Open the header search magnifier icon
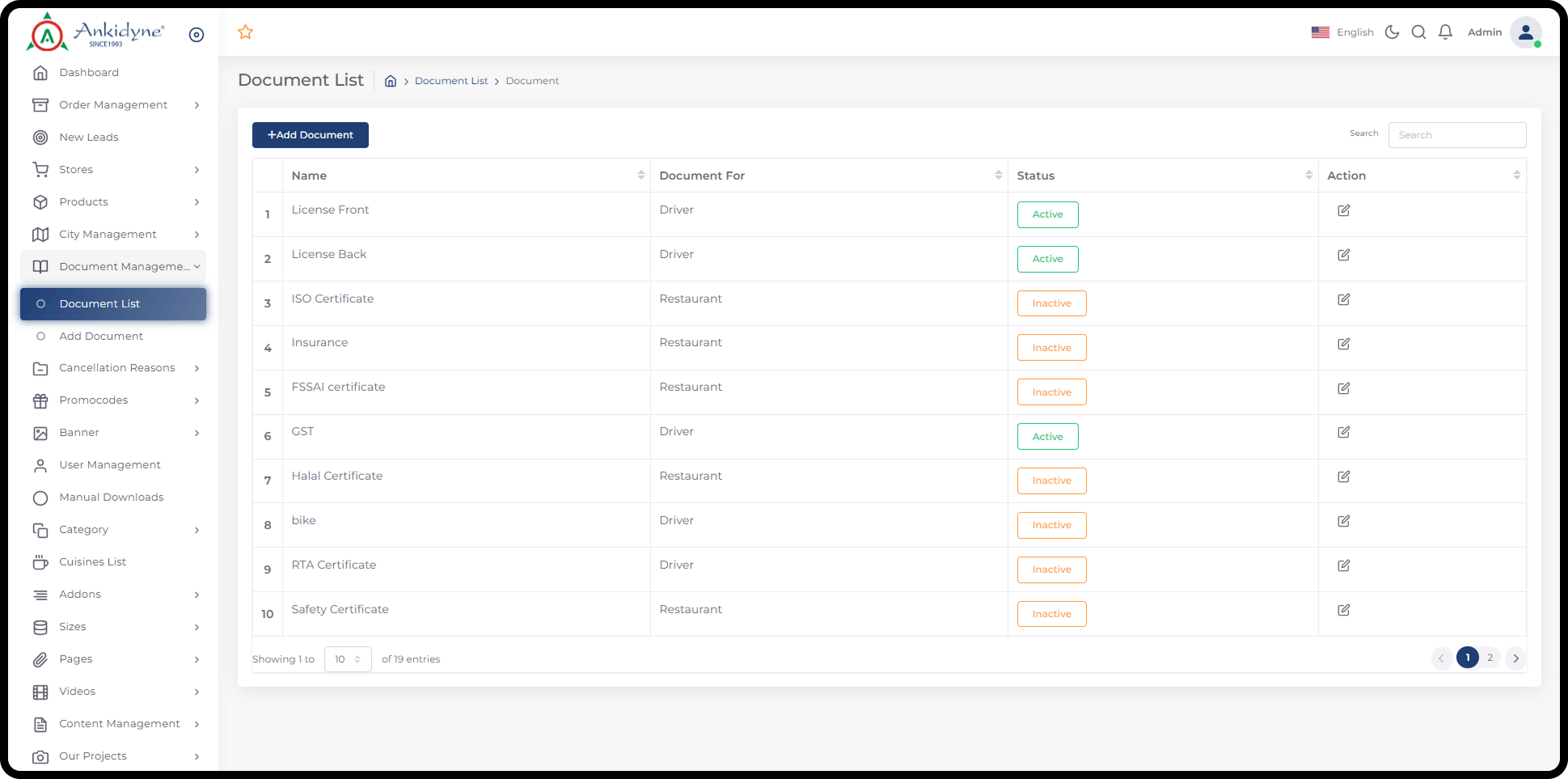 point(1418,32)
